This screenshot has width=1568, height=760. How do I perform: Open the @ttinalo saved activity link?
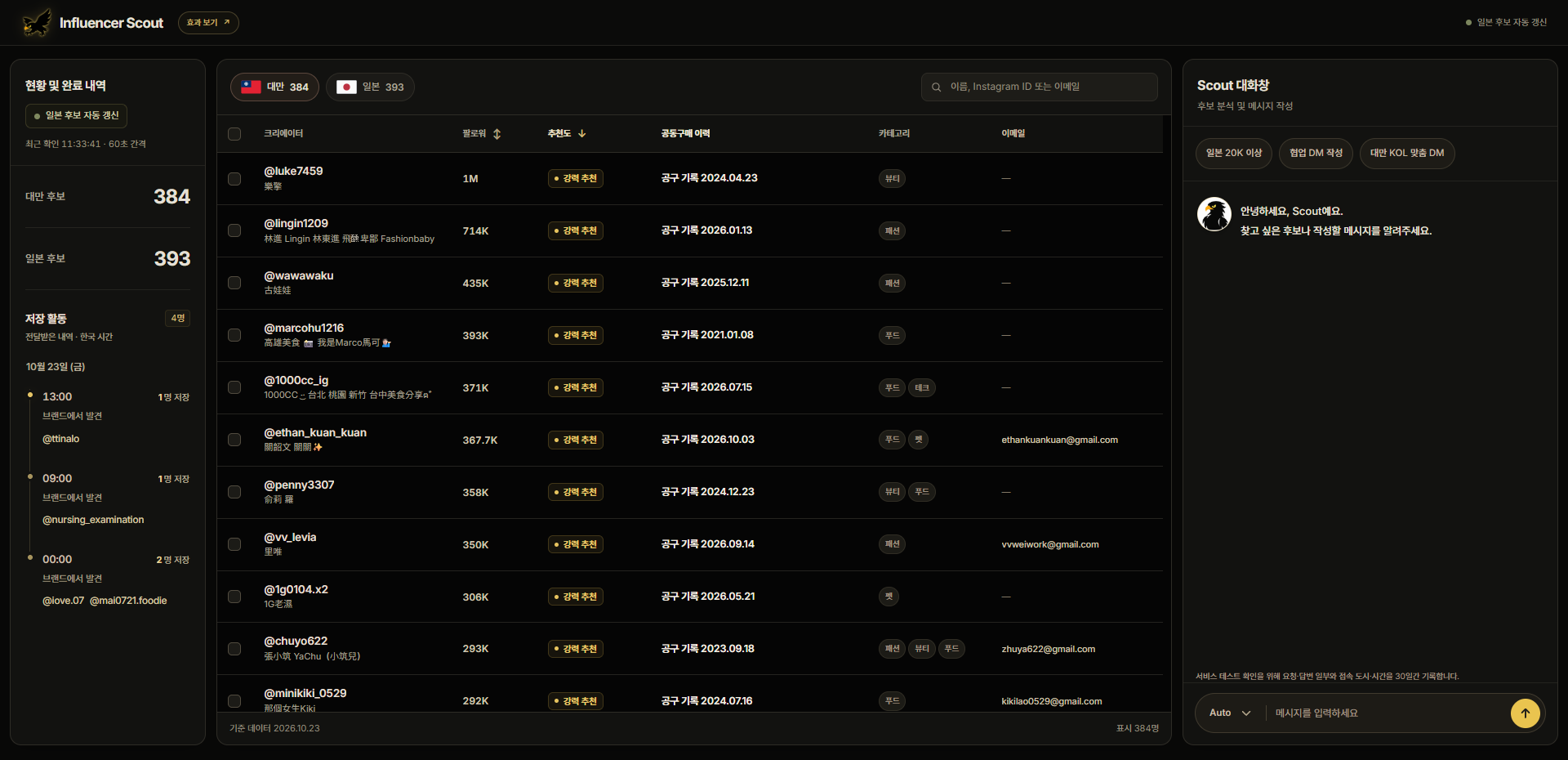point(61,439)
